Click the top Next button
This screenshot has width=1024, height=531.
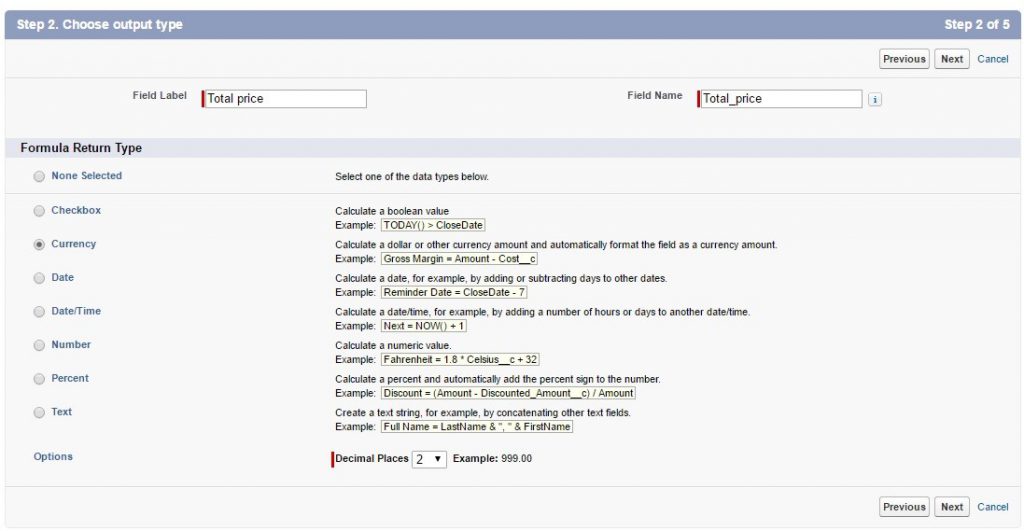[x=951, y=59]
